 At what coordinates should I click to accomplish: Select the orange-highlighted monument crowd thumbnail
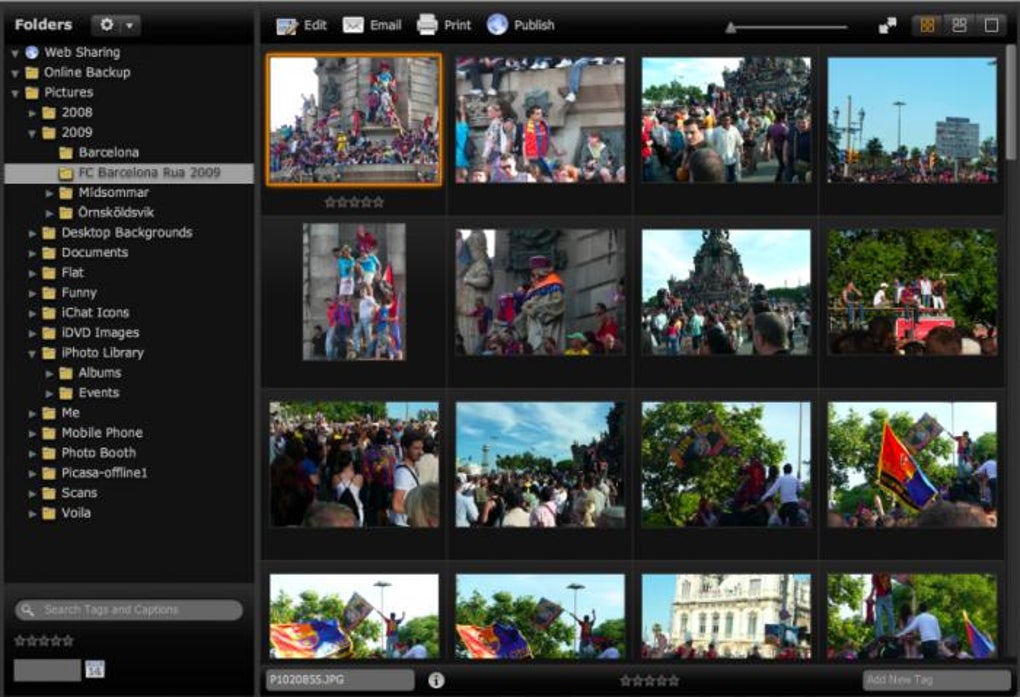(354, 120)
